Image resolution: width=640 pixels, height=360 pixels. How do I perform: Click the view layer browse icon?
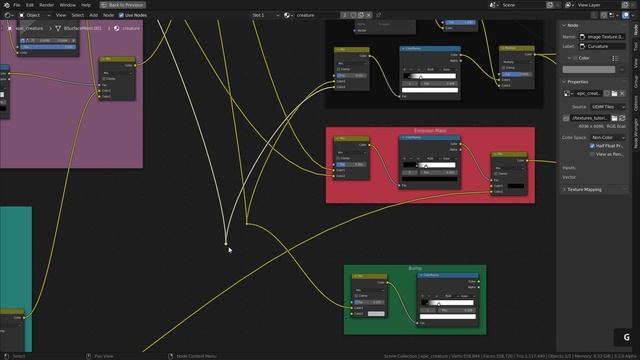coord(569,5)
